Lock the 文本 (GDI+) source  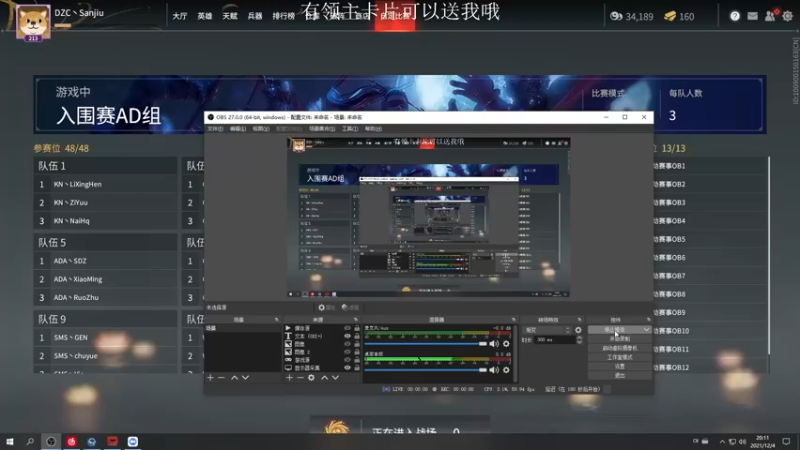coord(357,336)
